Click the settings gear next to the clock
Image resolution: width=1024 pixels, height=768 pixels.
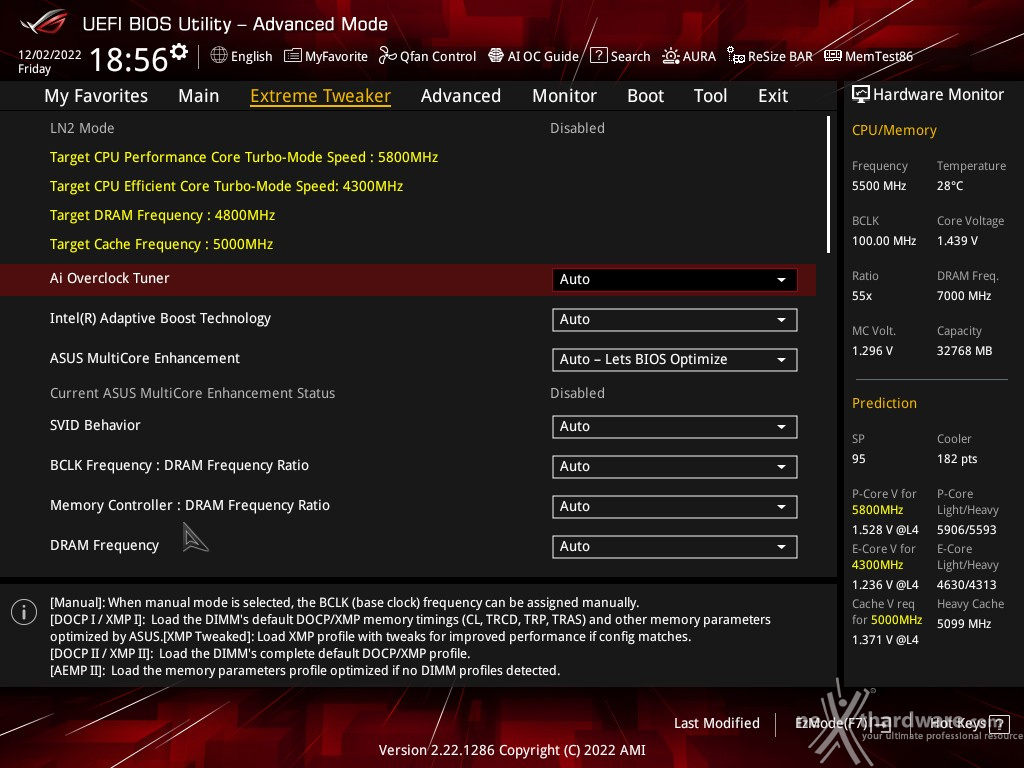(179, 52)
